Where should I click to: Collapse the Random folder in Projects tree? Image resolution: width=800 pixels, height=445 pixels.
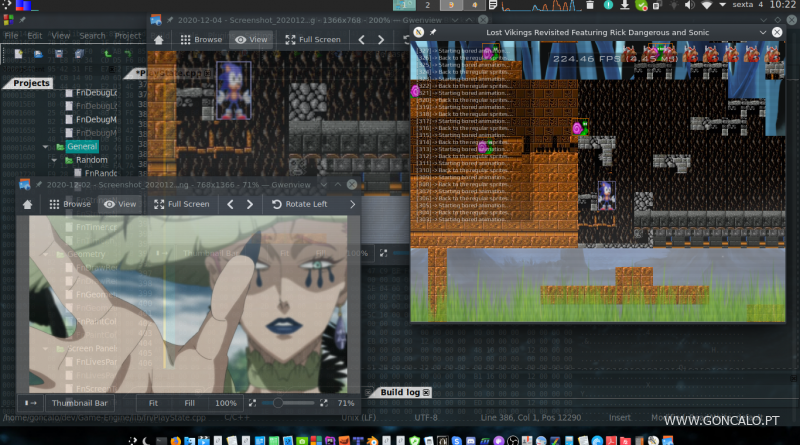pyautogui.click(x=54, y=160)
